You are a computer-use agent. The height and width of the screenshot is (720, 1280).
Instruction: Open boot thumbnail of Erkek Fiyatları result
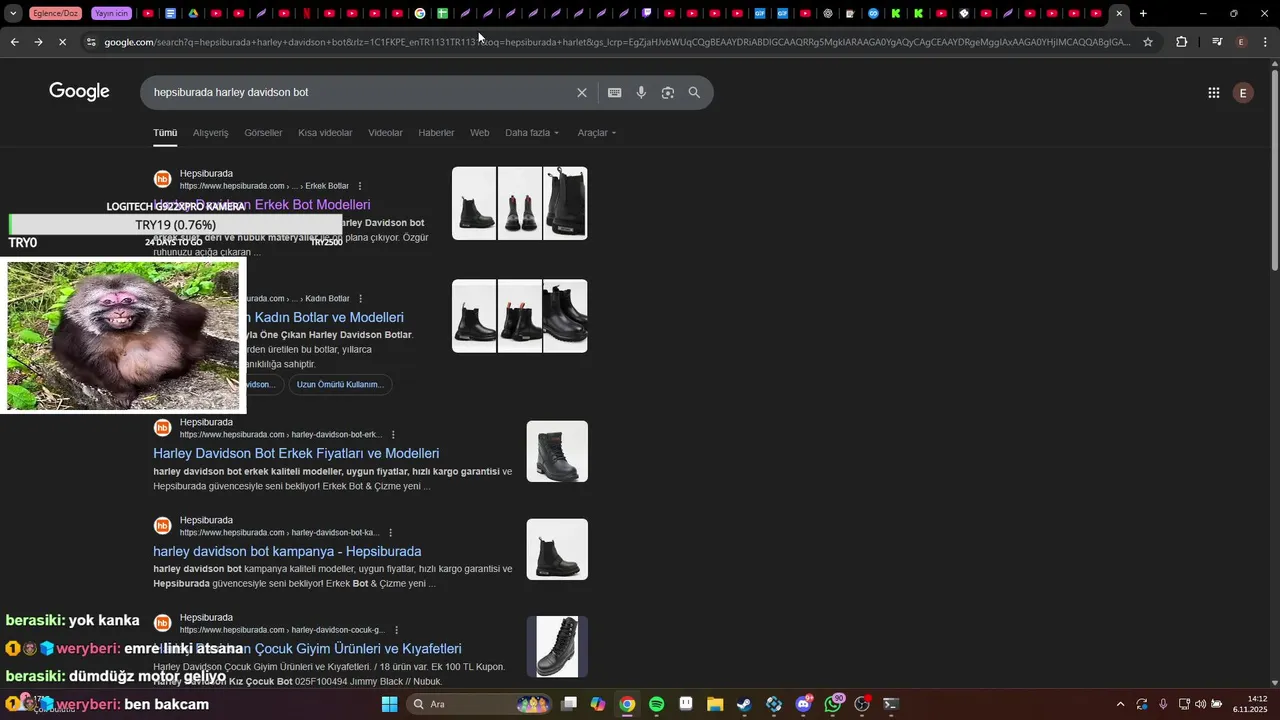[x=557, y=451]
